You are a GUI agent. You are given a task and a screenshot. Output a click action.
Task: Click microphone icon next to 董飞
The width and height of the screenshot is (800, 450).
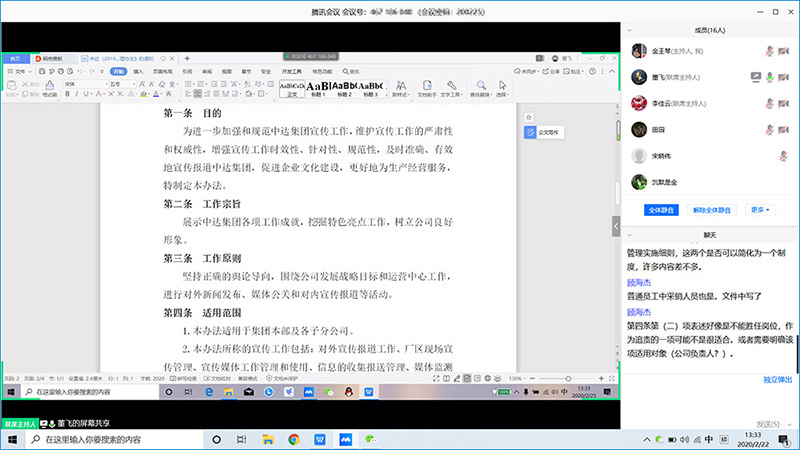[x=769, y=77]
